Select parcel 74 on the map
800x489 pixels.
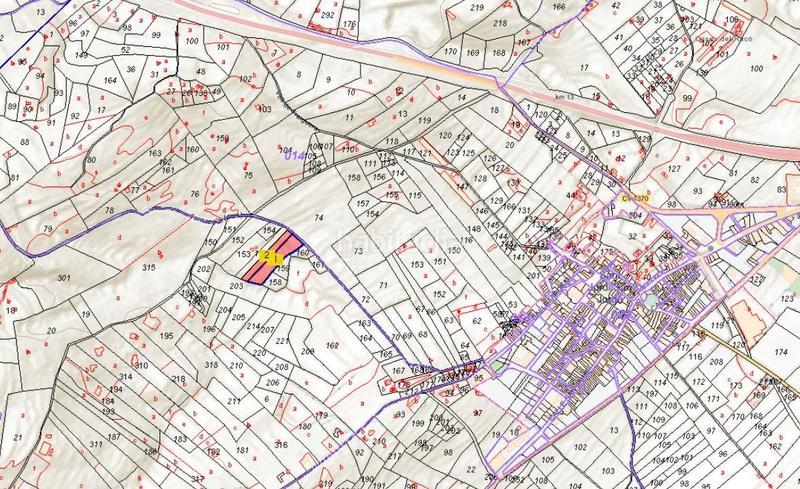tap(320, 217)
